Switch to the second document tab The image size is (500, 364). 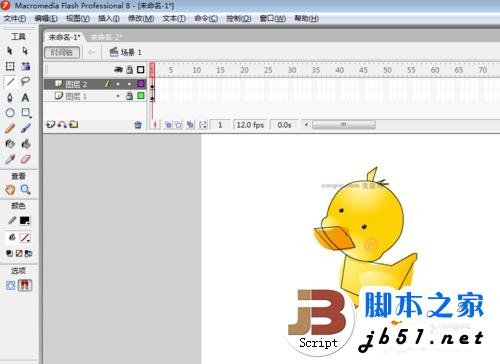click(x=106, y=37)
